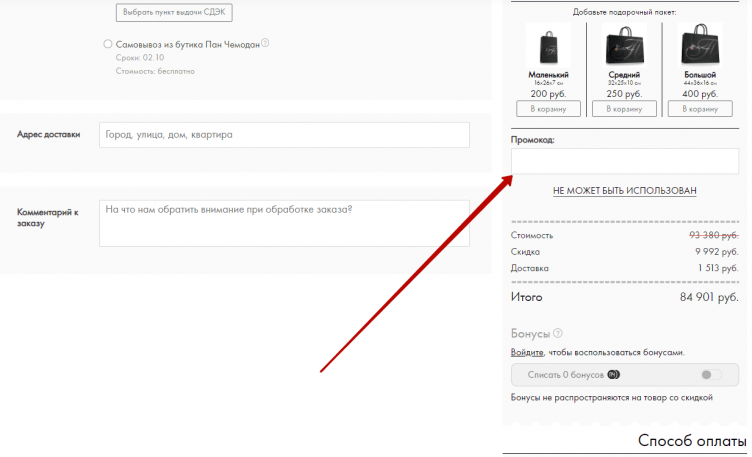Add Большой 400 руб. bag to cart
752x457 pixels.
point(699,108)
